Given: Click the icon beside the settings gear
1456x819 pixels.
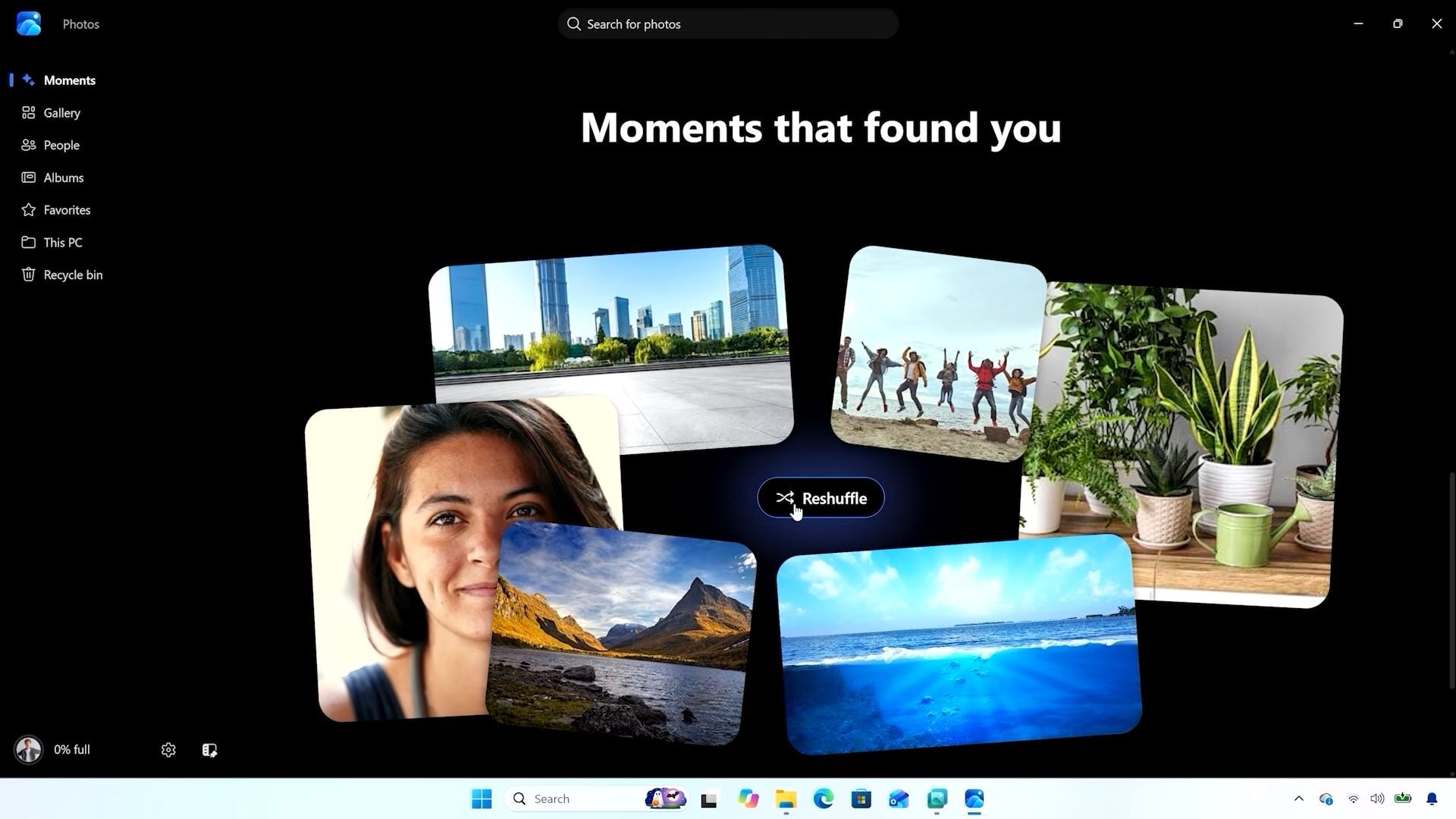Looking at the screenshot, I should 209,750.
